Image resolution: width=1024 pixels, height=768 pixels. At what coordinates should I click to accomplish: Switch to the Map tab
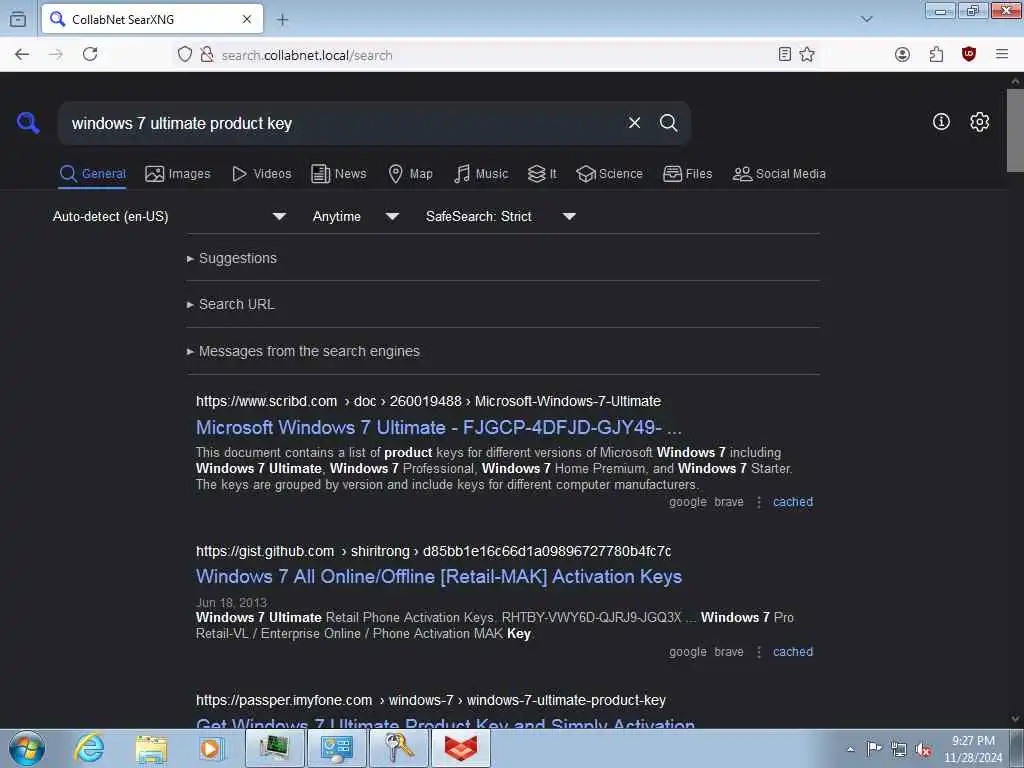[410, 174]
